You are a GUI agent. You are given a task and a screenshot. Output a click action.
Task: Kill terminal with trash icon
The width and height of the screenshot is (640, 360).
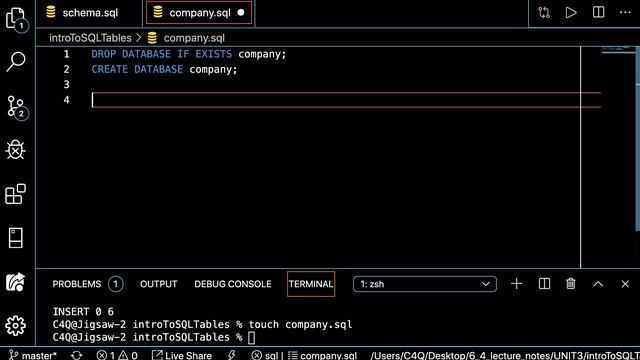click(x=571, y=284)
